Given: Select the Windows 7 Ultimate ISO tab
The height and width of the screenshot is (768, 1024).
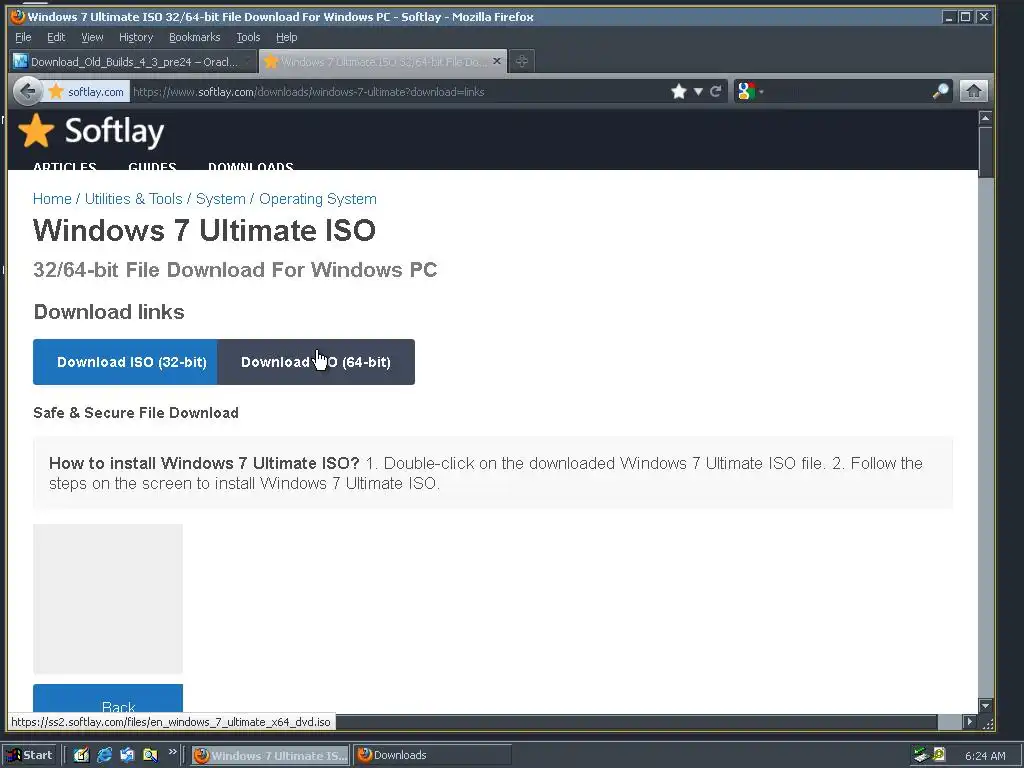Looking at the screenshot, I should (x=382, y=61).
